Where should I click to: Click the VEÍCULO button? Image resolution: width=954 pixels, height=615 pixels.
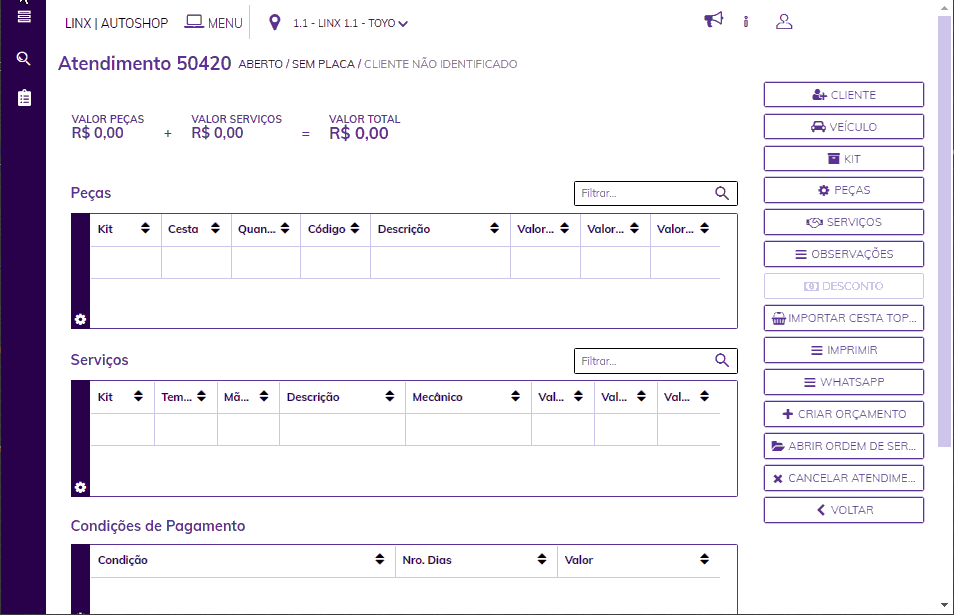(844, 127)
